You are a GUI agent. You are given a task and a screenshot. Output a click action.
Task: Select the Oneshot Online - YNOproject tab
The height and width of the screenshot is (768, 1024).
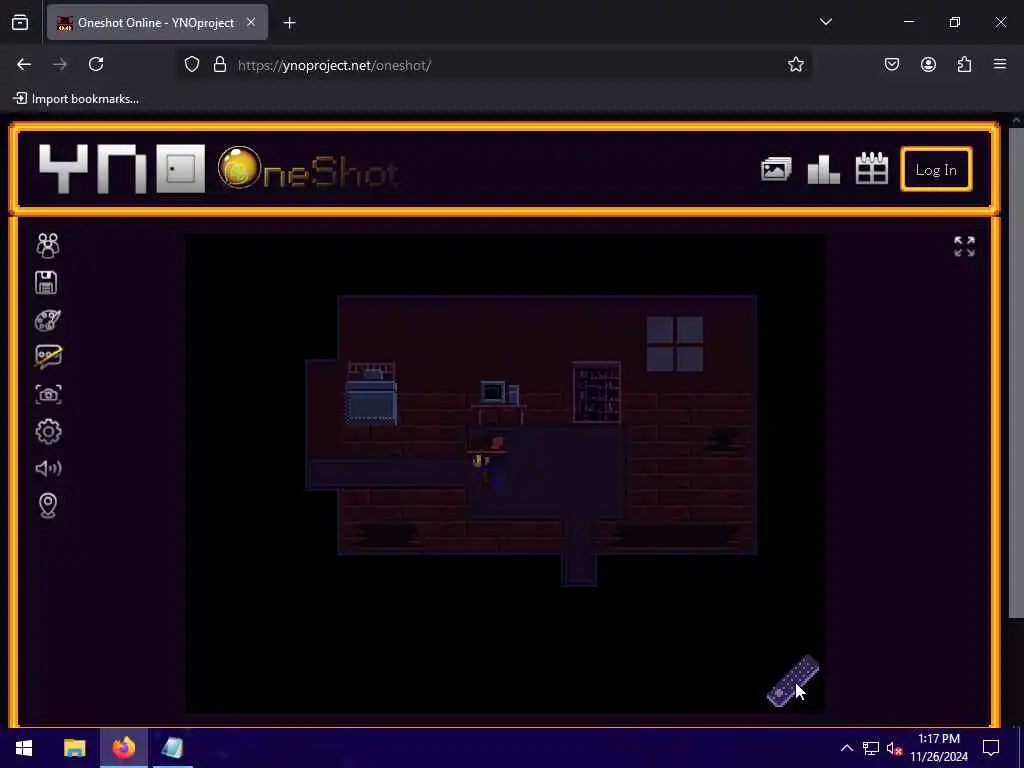(157, 23)
